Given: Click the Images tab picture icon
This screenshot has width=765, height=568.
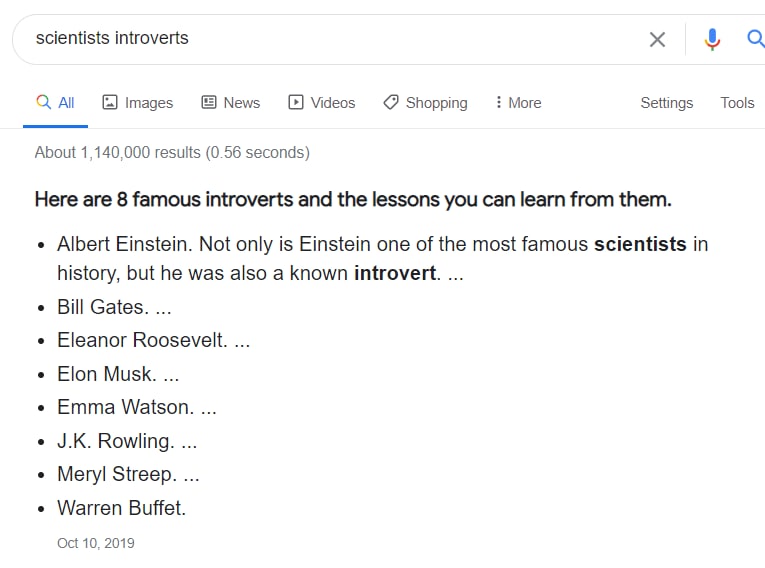Looking at the screenshot, I should (x=110, y=102).
